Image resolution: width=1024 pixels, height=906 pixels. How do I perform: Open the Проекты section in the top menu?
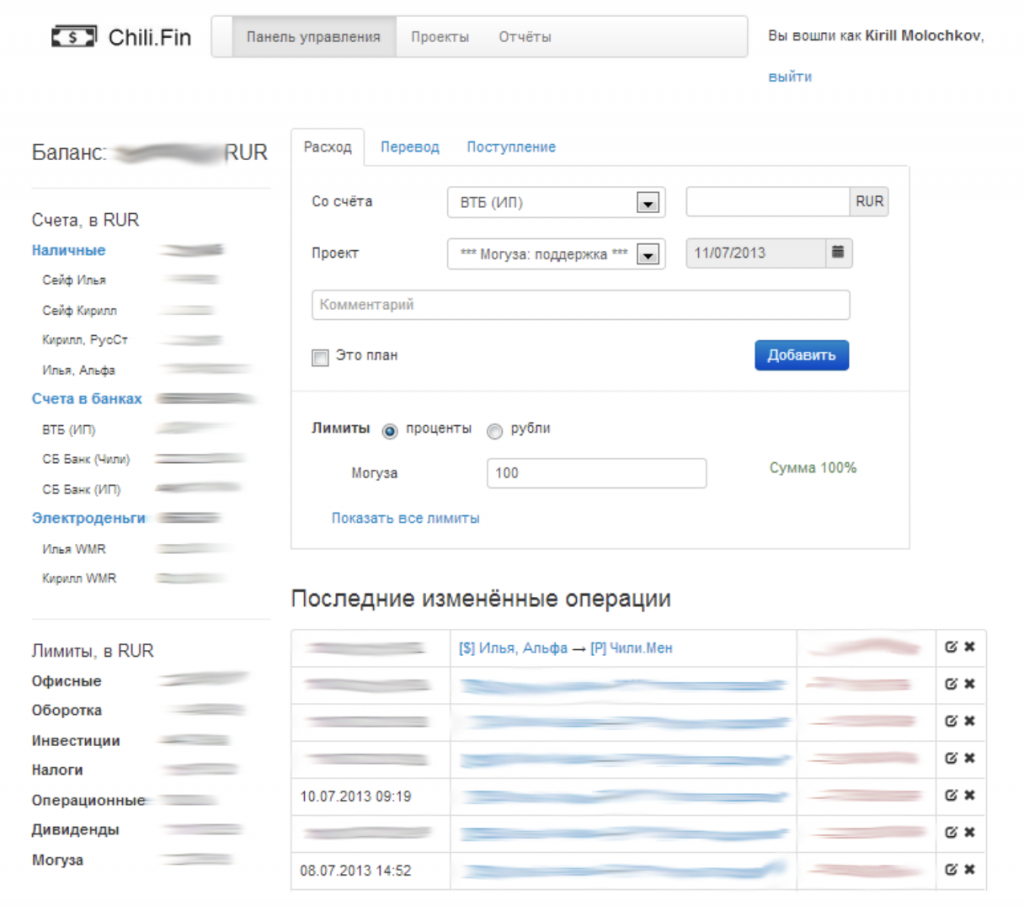438,35
